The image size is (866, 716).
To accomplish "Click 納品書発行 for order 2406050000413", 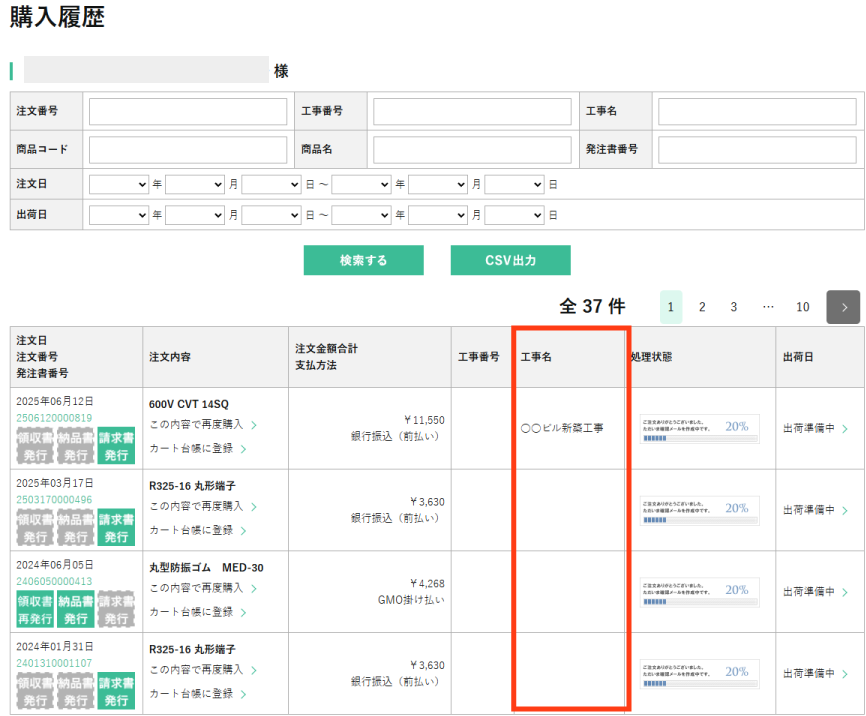I will click(75, 609).
